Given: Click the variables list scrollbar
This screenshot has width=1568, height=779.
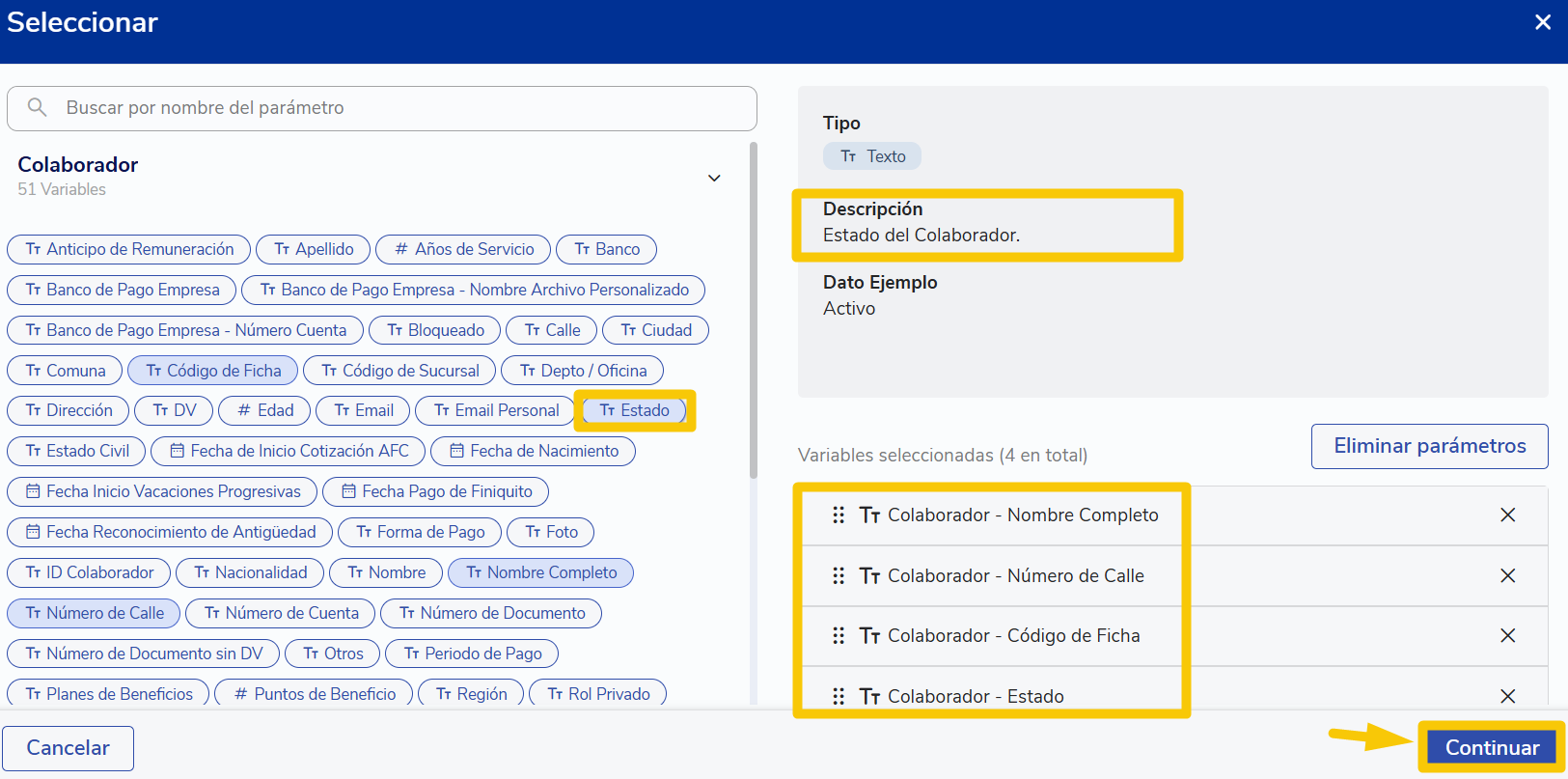Looking at the screenshot, I should tap(753, 309).
